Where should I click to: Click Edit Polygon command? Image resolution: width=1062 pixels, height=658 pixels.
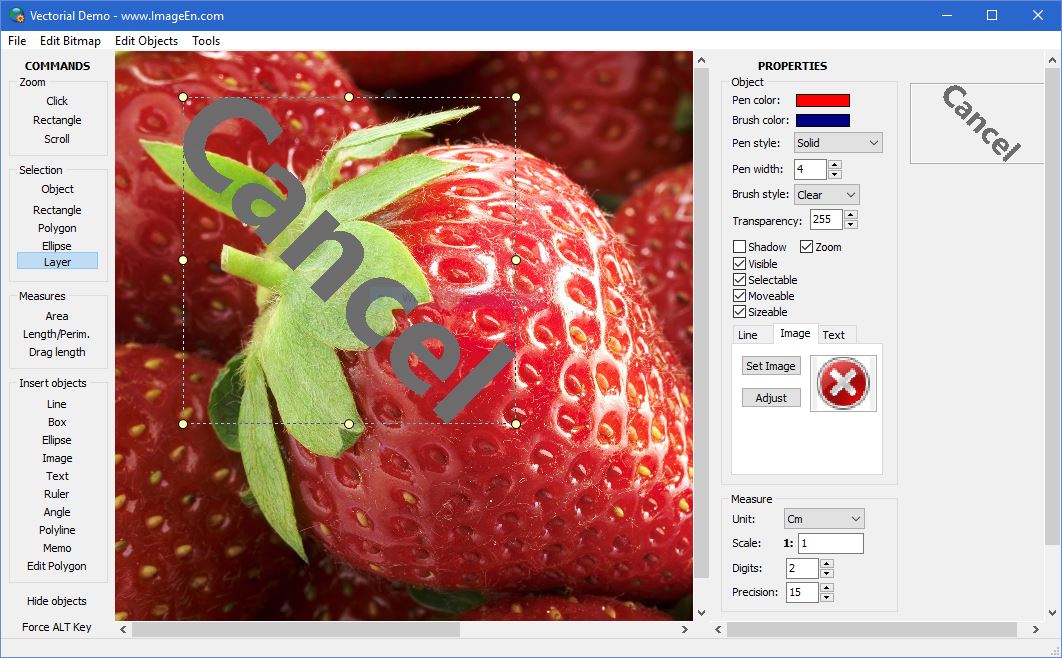pos(57,566)
